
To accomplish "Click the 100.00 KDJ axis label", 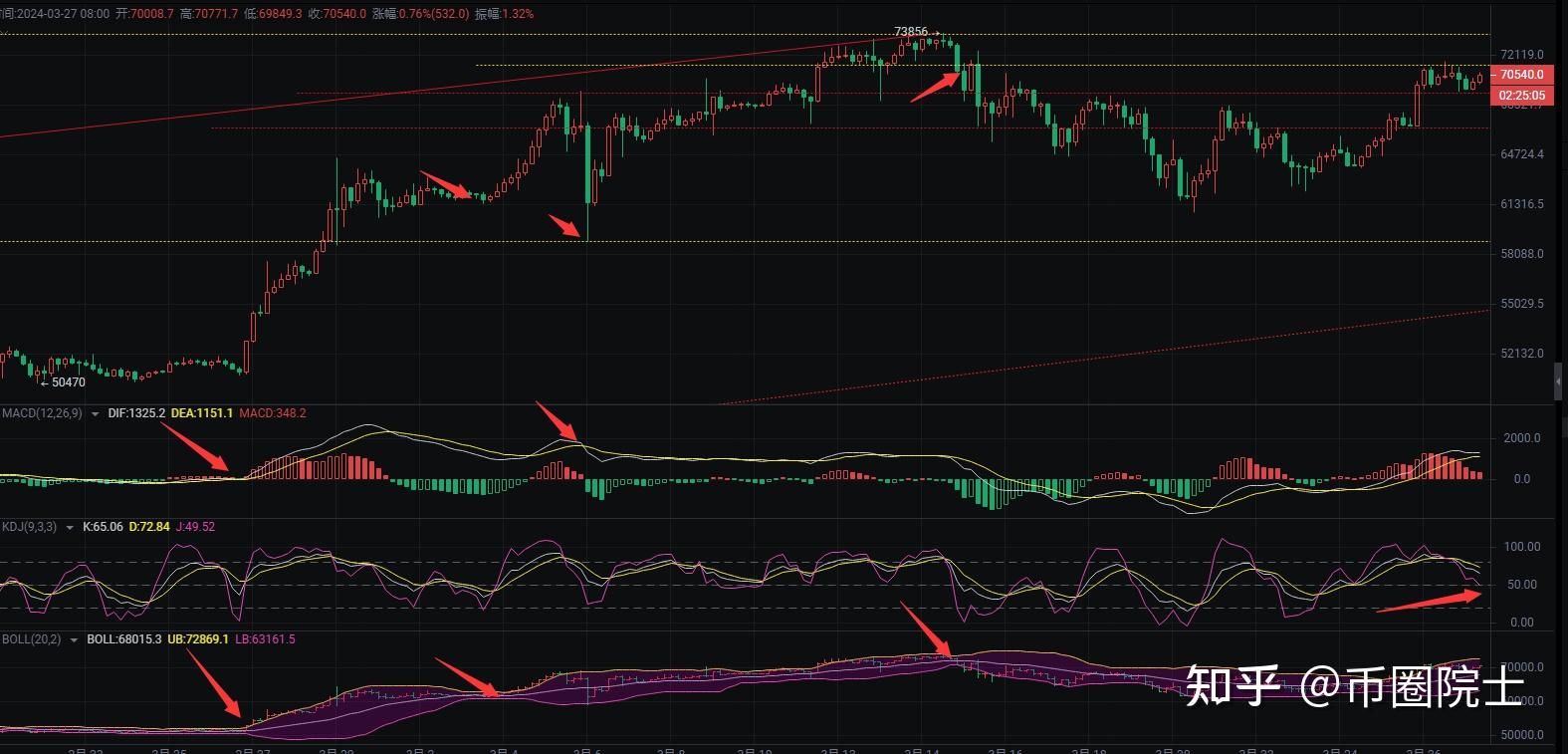I will click(x=1522, y=547).
